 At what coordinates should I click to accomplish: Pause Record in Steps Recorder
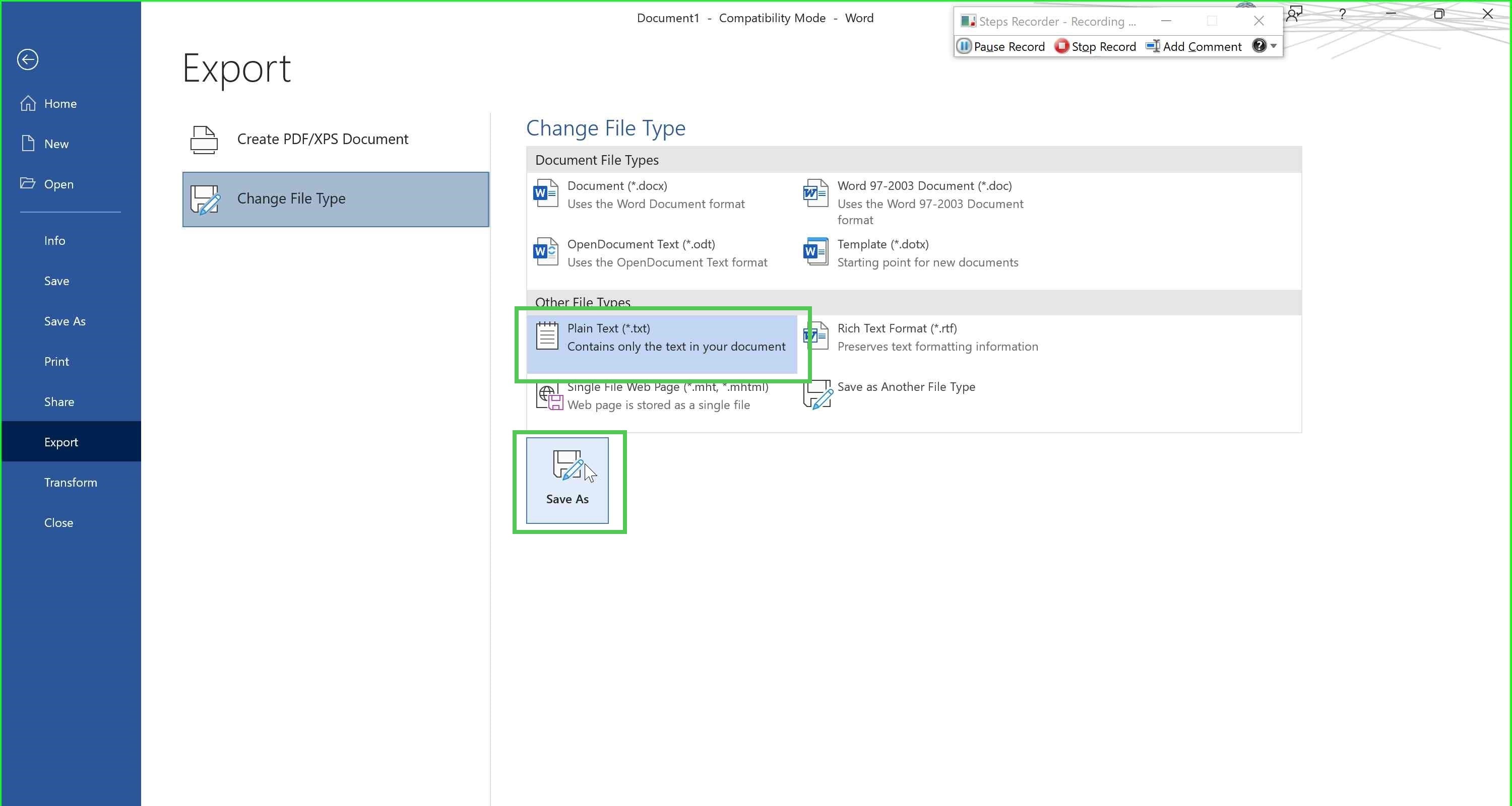point(1001,46)
